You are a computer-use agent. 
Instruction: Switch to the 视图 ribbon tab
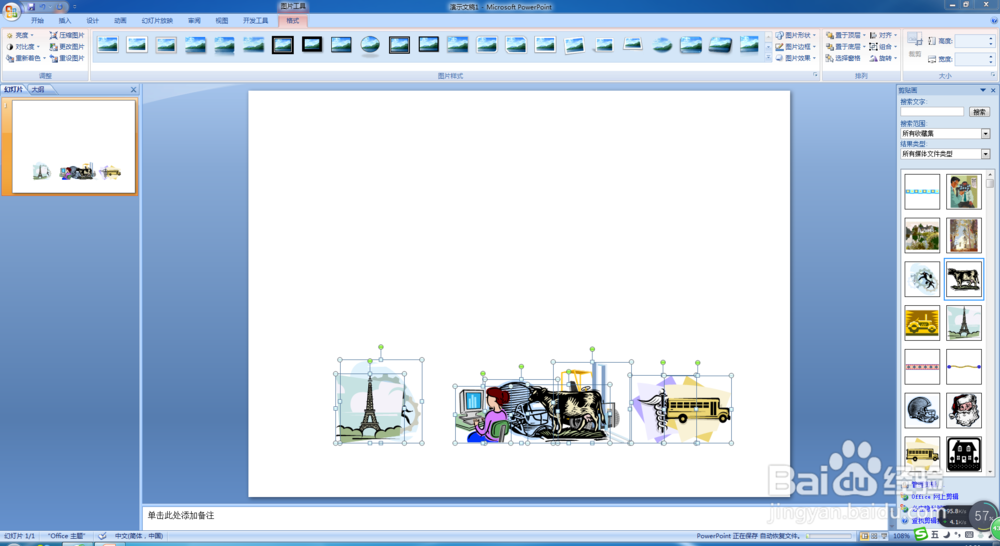click(221, 21)
